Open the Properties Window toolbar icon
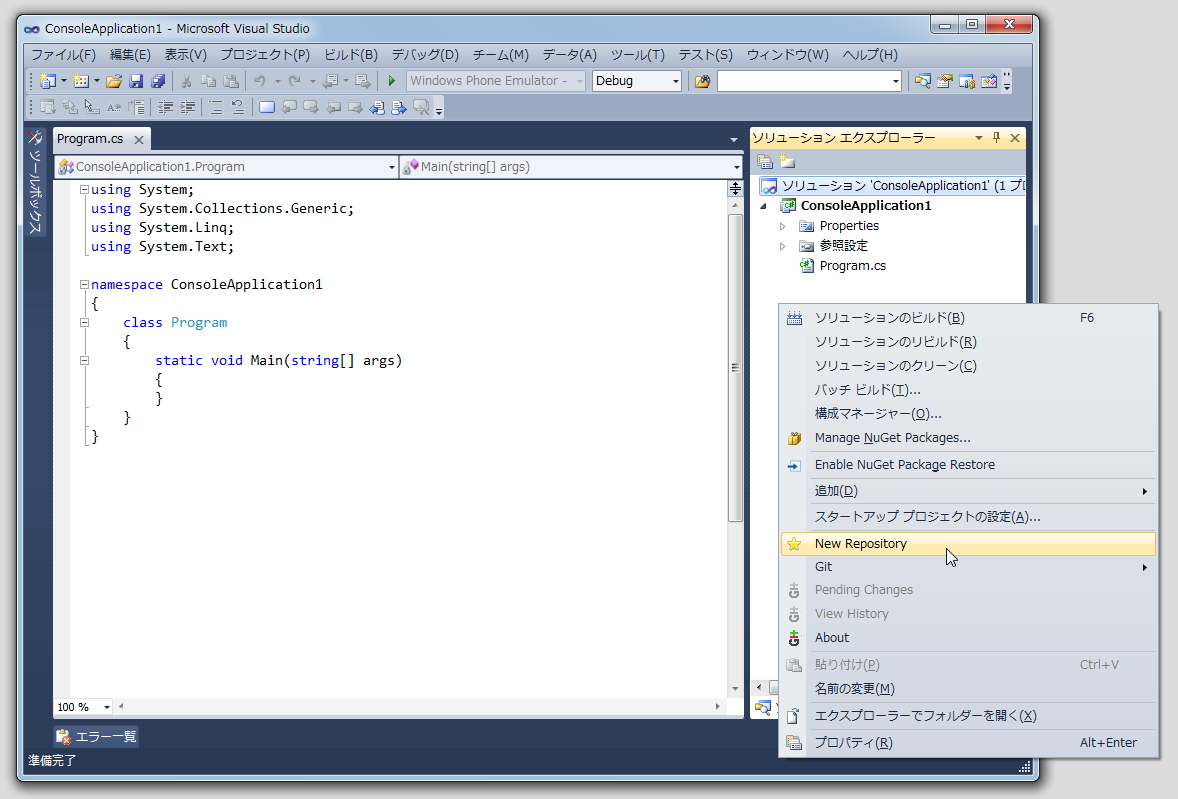 (x=945, y=81)
